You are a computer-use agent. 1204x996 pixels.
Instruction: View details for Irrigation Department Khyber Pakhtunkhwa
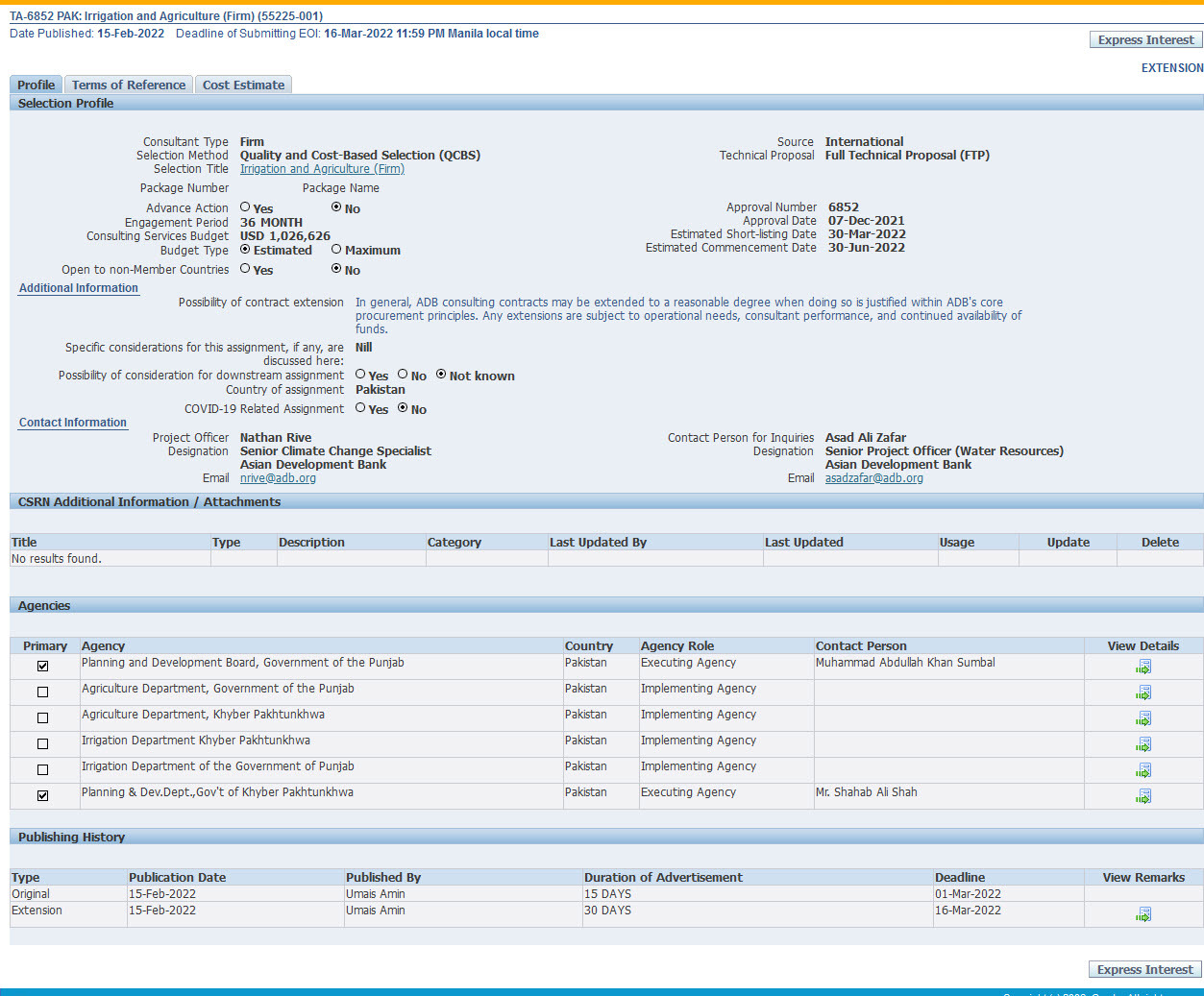pos(1143,744)
